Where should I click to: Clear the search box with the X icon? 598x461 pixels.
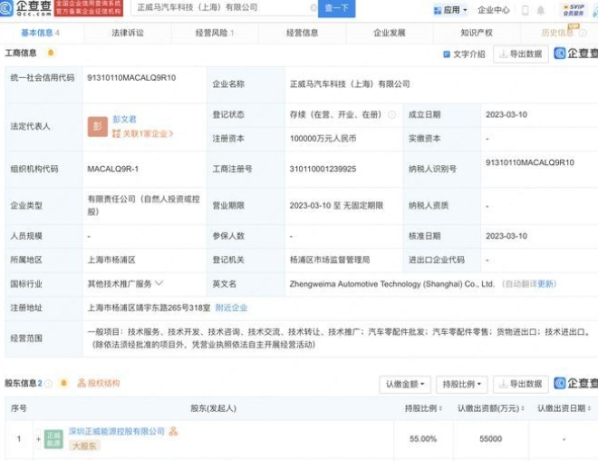[x=313, y=8]
